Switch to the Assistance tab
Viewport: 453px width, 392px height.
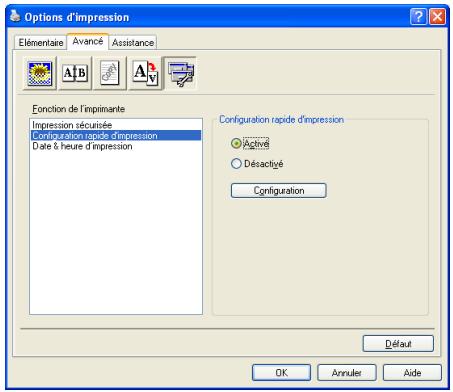(133, 43)
